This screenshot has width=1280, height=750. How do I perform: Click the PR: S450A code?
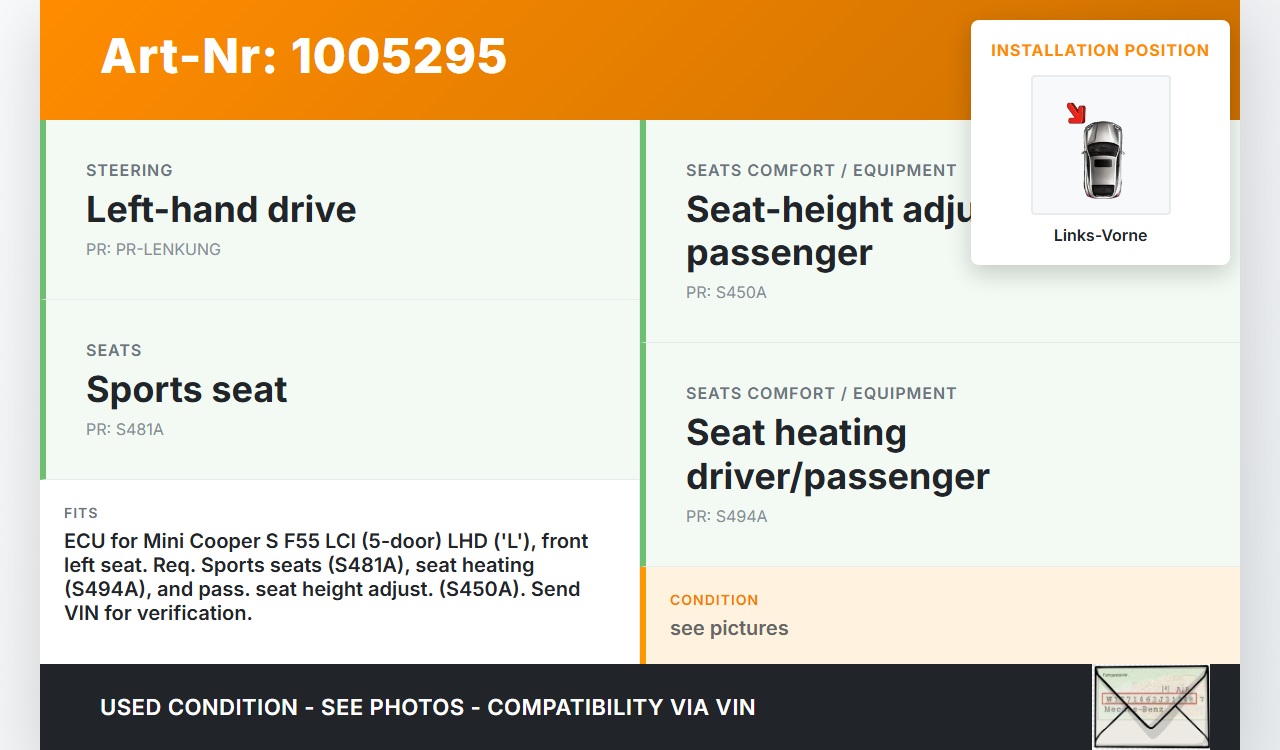[726, 293]
